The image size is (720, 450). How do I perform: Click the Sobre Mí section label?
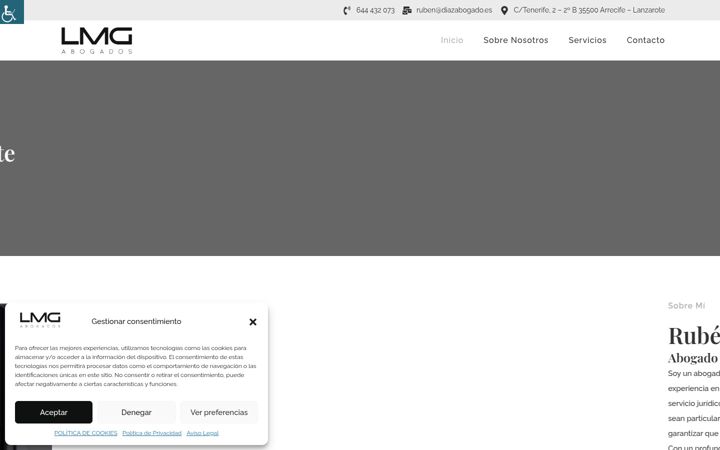pos(686,306)
